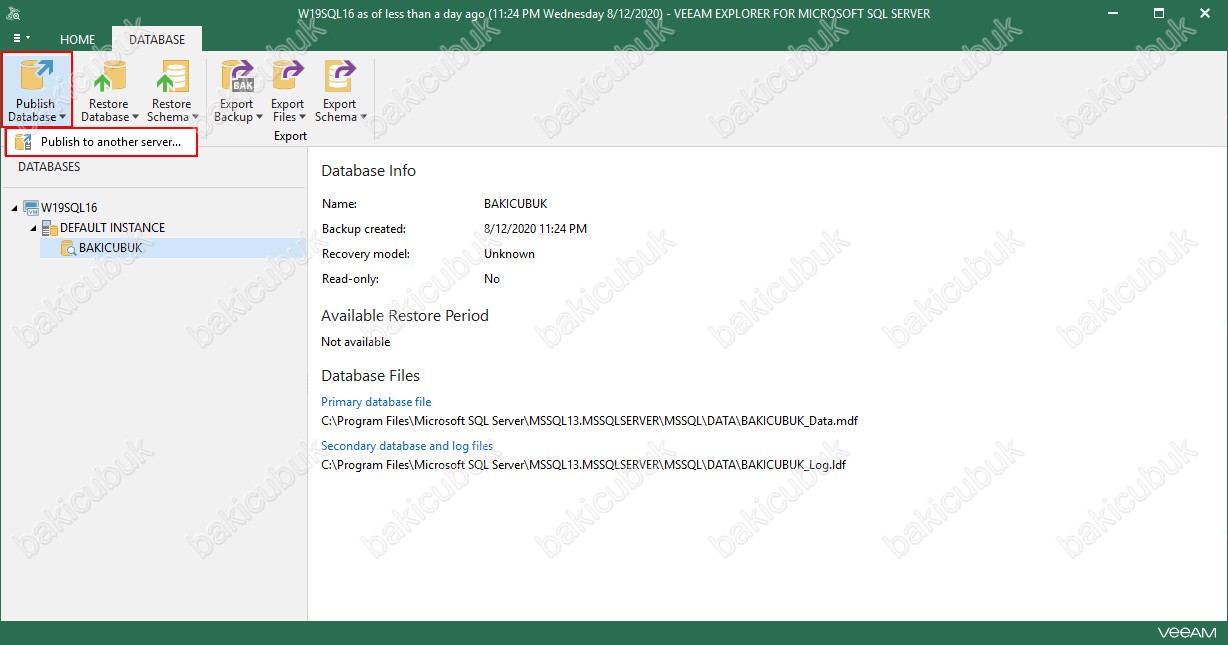Click the Export Backup BAK icon
1228x645 pixels.
tap(237, 77)
